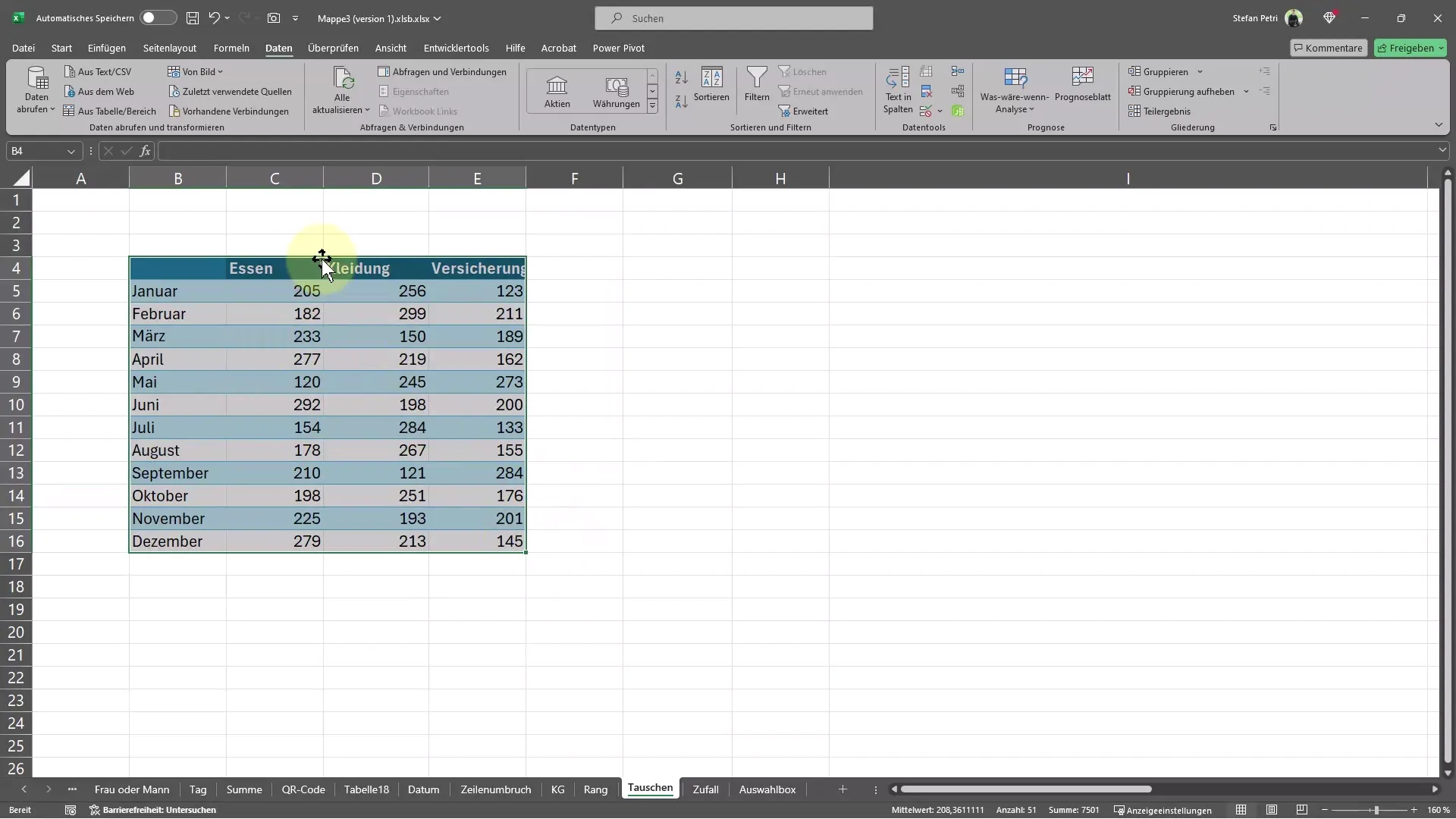Switch to page layout view in status bar
Viewport: 1456px width, 819px height.
(x=1272, y=810)
